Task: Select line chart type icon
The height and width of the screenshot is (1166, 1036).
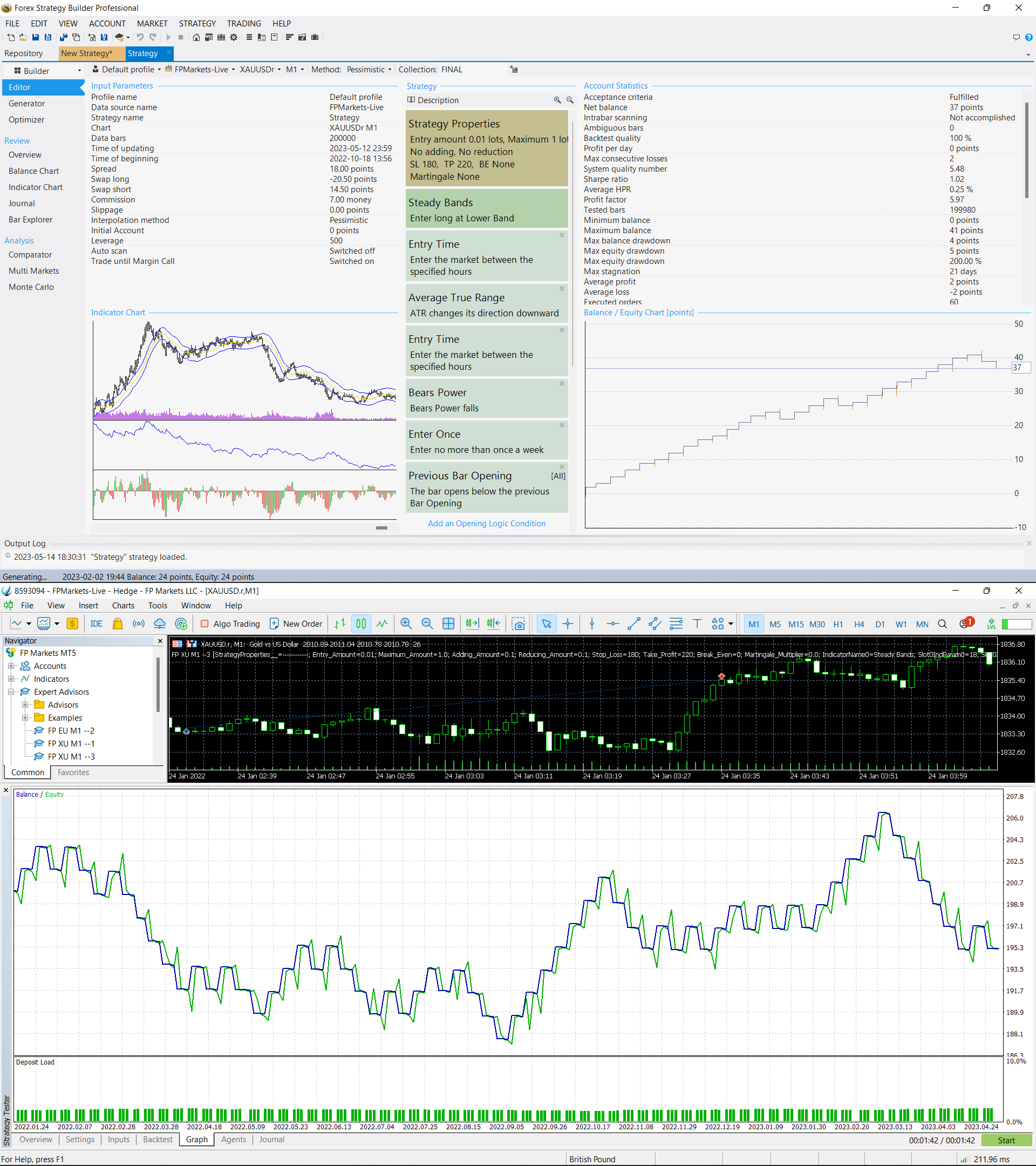Action: pyautogui.click(x=382, y=623)
